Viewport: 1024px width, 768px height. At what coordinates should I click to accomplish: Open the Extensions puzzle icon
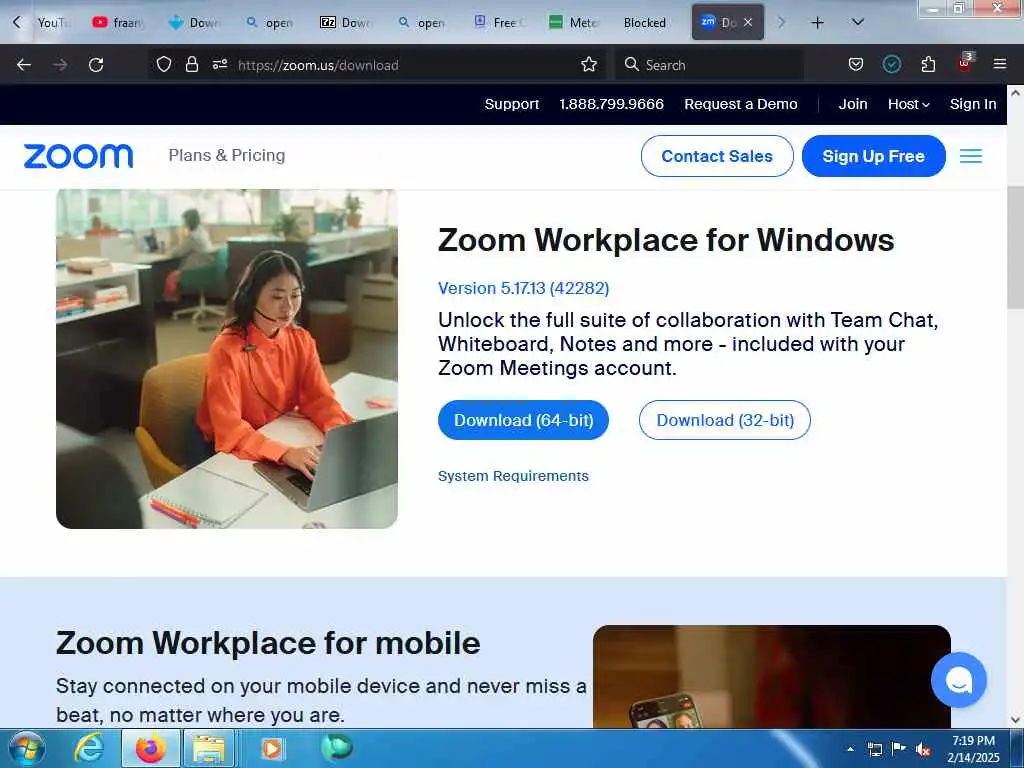coord(928,65)
